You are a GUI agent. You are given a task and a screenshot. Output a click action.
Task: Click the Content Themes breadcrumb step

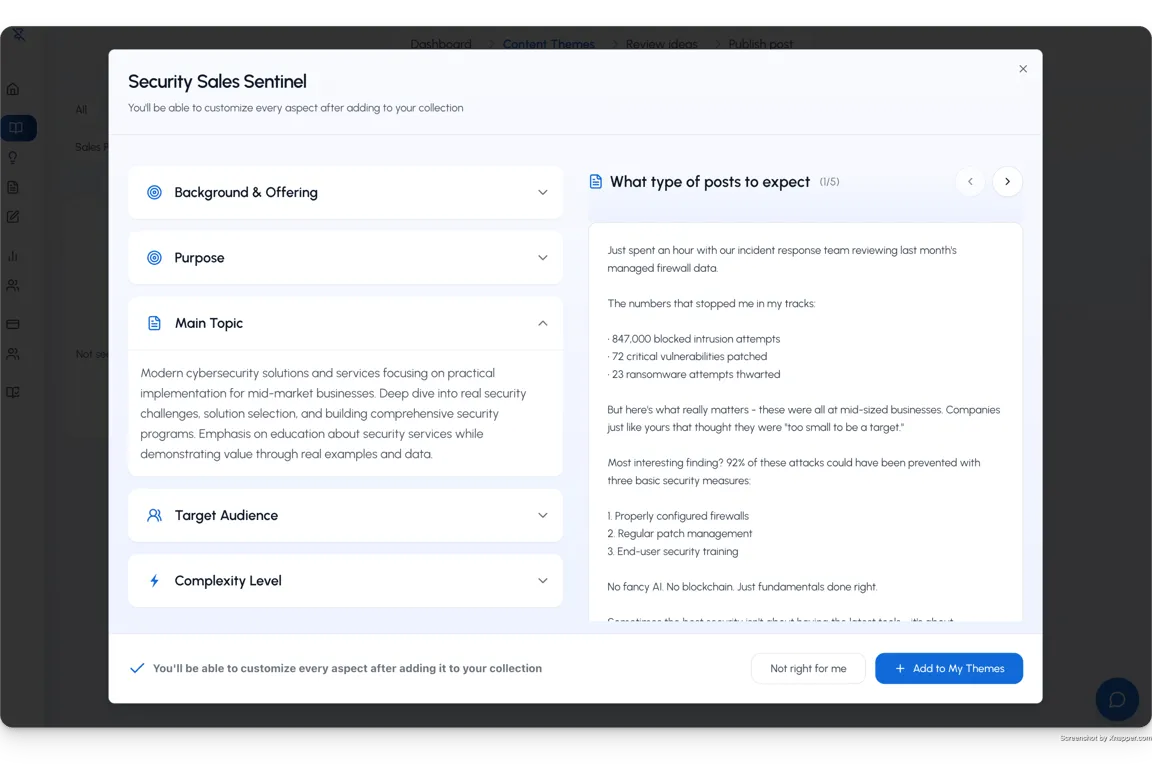tap(548, 44)
